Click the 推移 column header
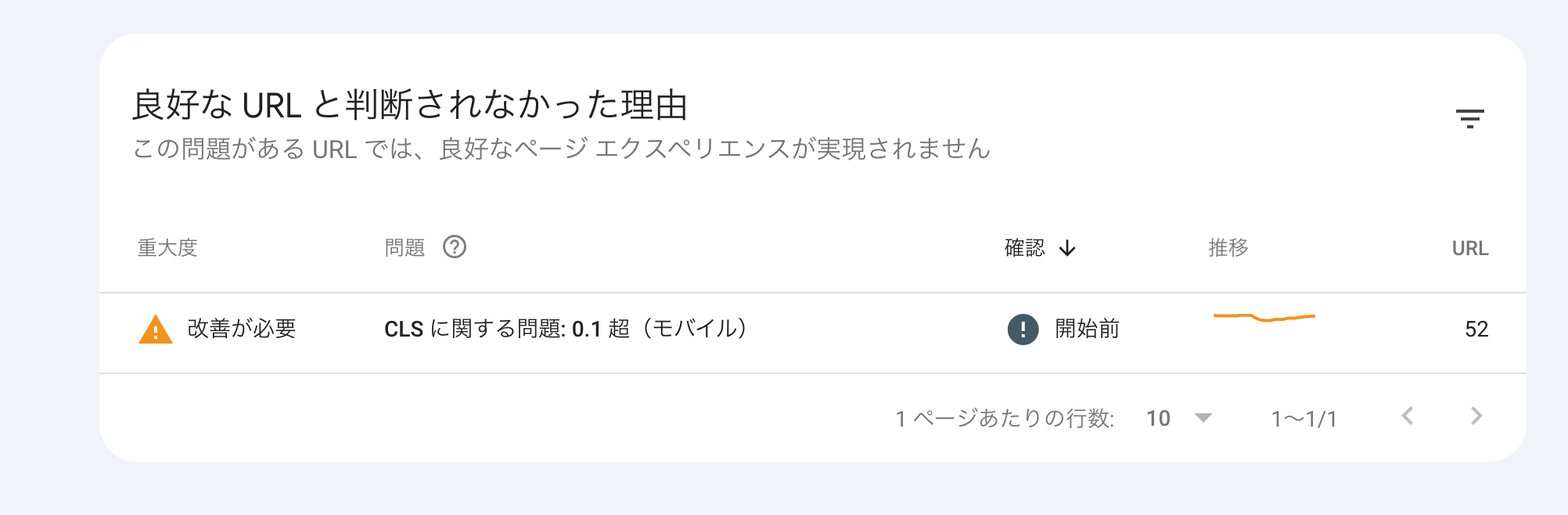 [x=1228, y=248]
